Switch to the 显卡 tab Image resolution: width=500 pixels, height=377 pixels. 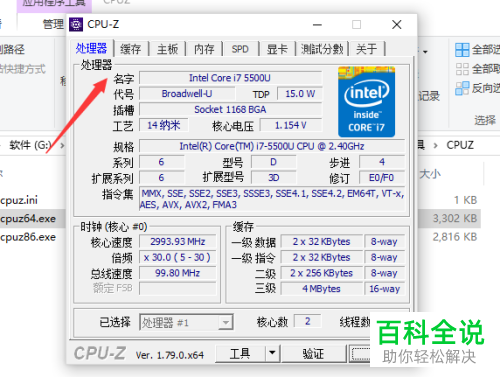pos(277,49)
